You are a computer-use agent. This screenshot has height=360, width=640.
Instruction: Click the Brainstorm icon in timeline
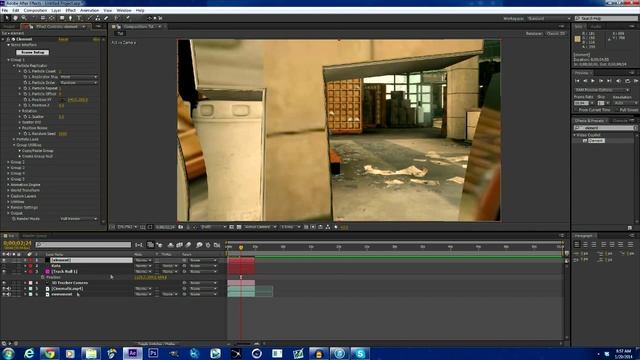[199, 245]
